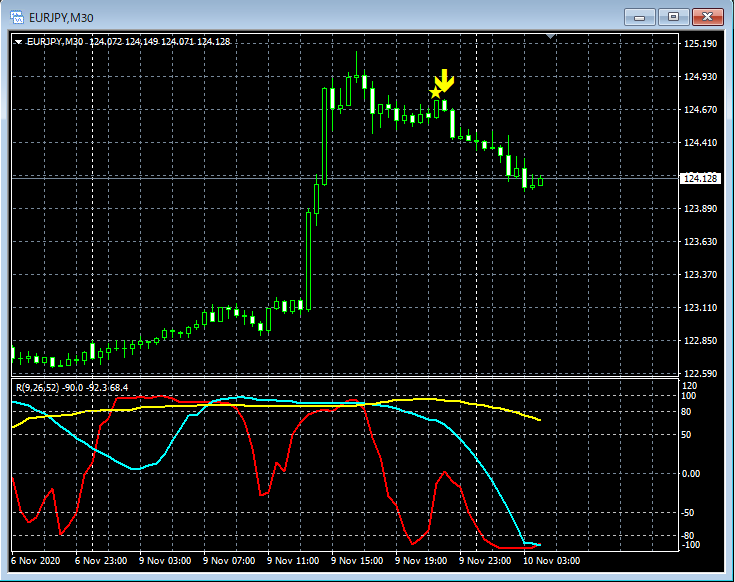Click the 124.930 price scale value

[x=700, y=76]
